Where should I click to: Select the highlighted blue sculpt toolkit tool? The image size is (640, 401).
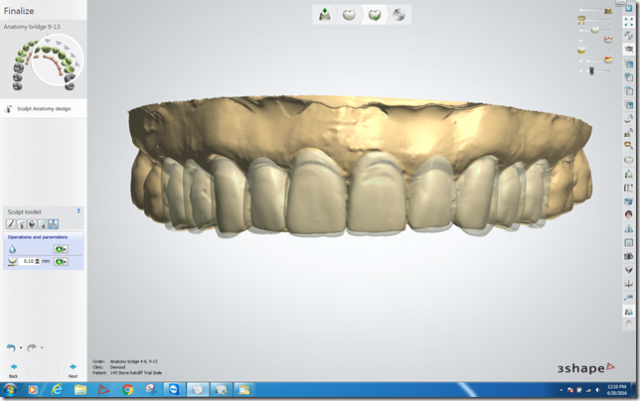53,224
